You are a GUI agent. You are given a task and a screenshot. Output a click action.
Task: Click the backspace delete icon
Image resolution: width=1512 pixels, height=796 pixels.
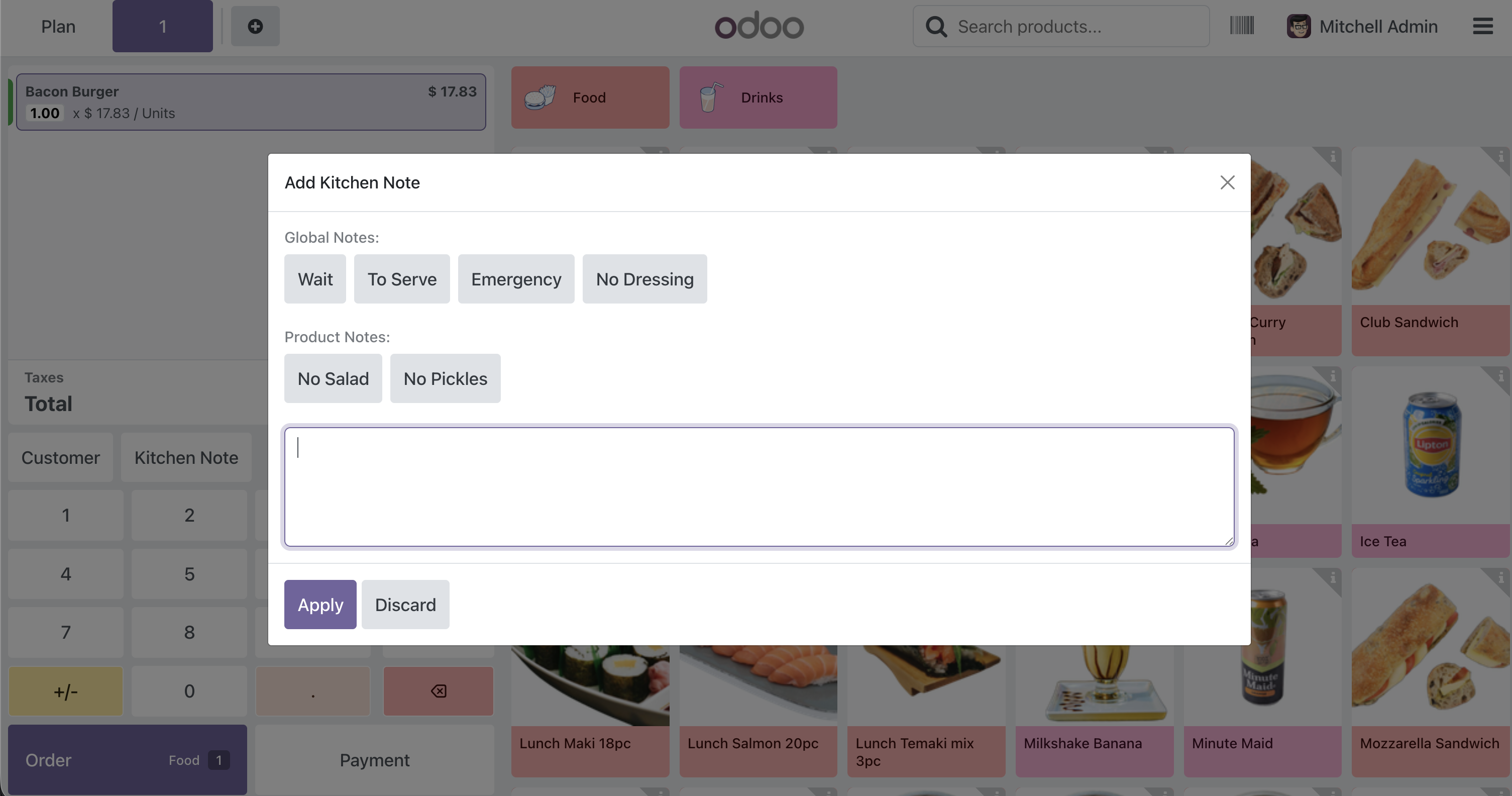point(439,691)
